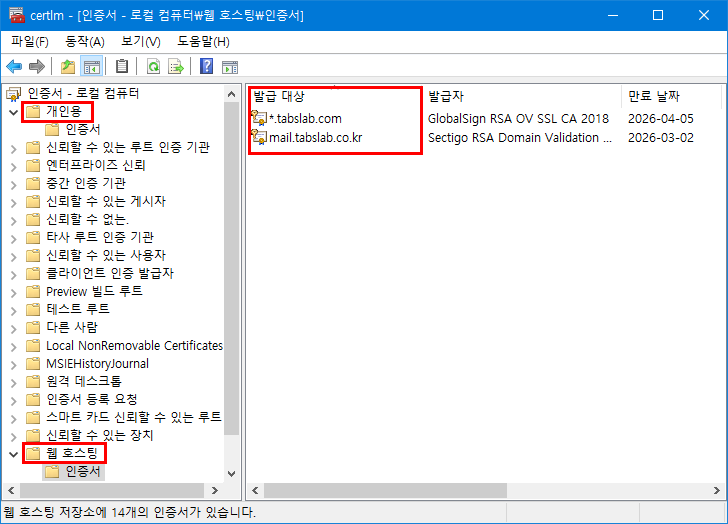Click GlobalSign RSA OV SSL CA 2018 cell
This screenshot has height=524, width=728.
coord(518,118)
